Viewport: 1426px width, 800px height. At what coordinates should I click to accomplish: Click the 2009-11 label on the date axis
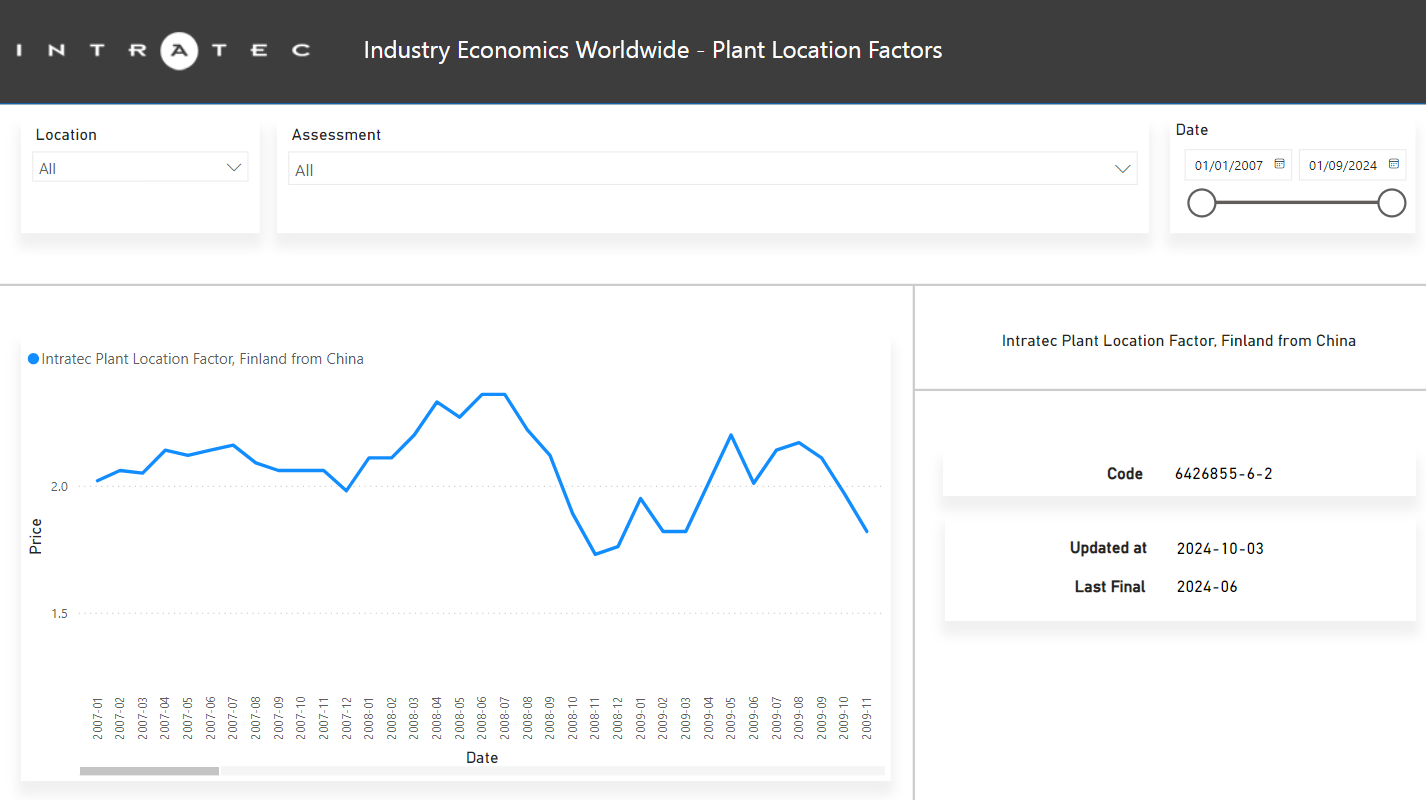pyautogui.click(x=865, y=718)
